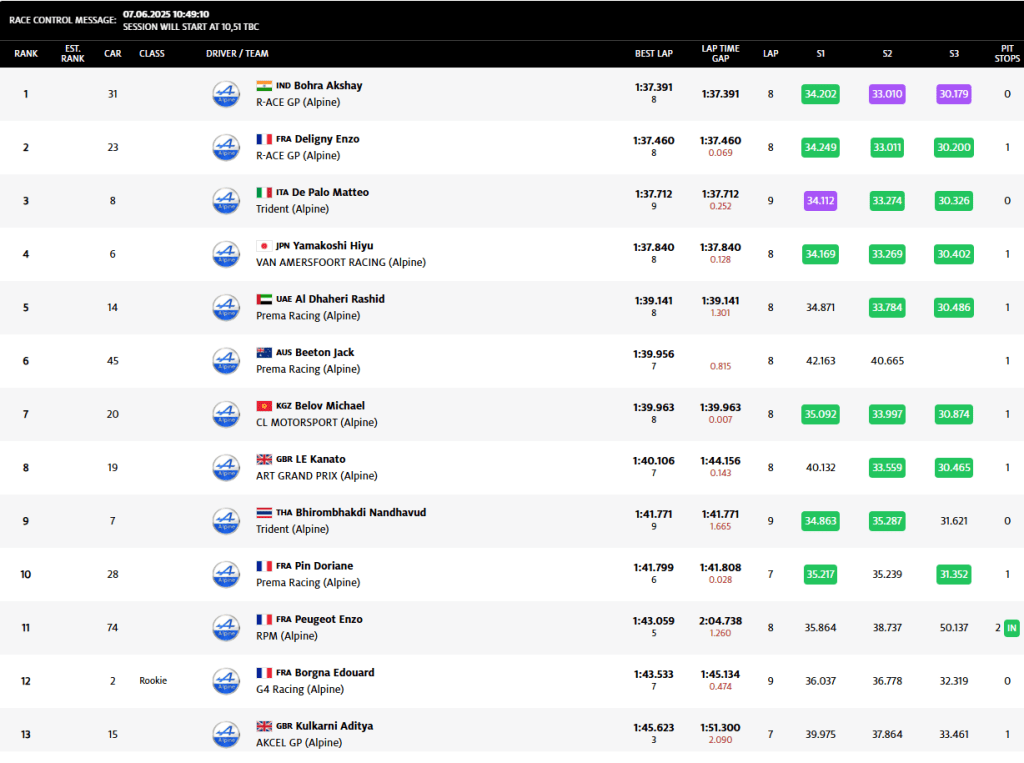Screen dimensions: 1024x763
Task: Click the Alpine logo beside Bhirombhakdi Nandhavud
Action: coord(226,521)
